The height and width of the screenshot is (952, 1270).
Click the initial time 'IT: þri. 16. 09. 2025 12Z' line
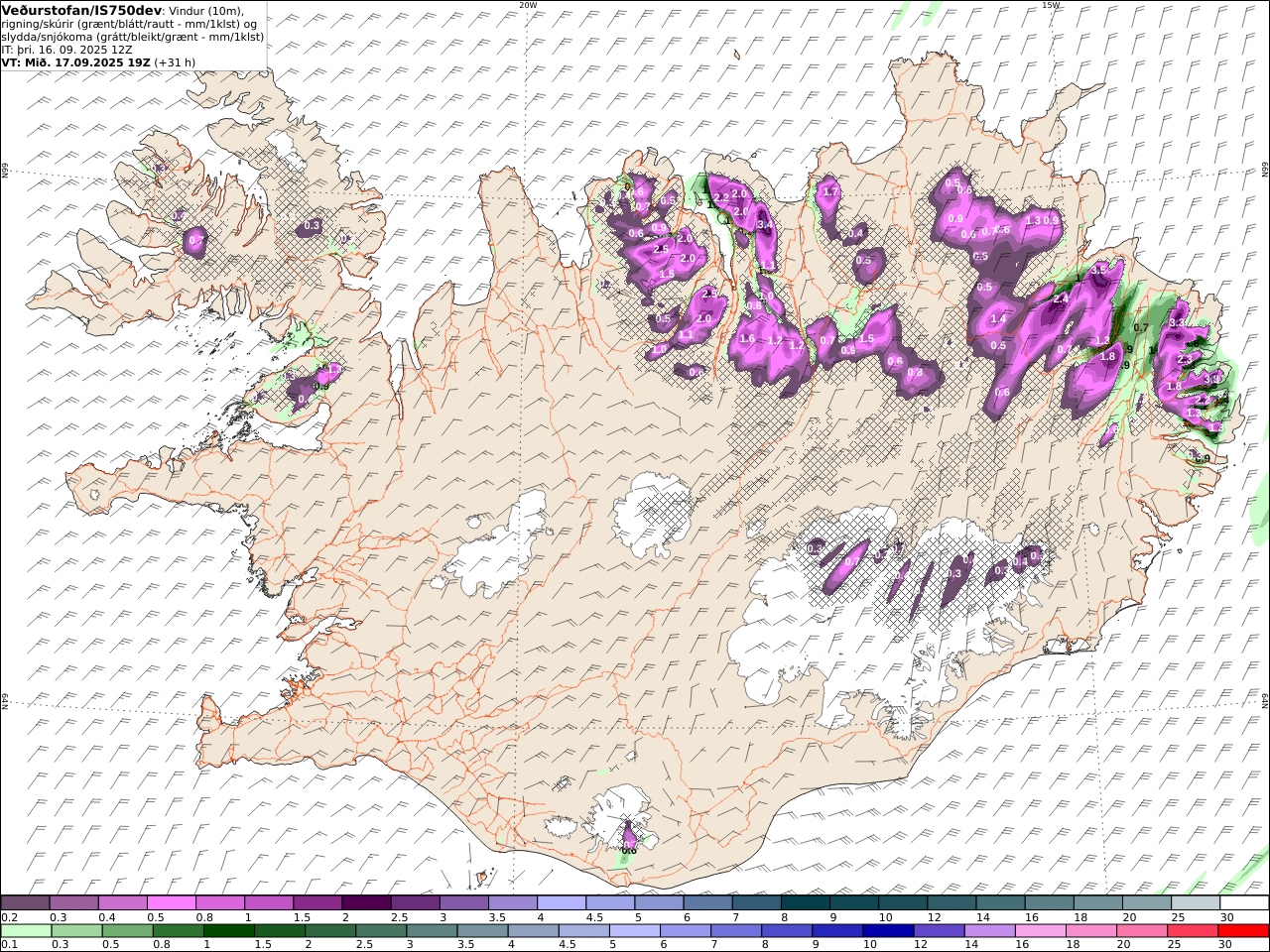coord(67,49)
